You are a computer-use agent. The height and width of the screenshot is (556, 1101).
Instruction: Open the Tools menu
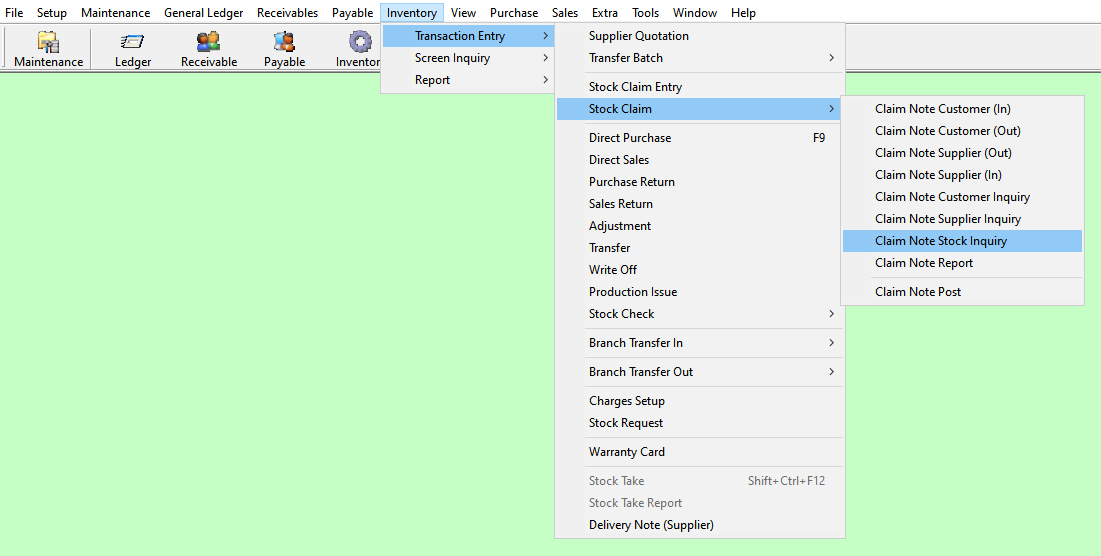645,13
